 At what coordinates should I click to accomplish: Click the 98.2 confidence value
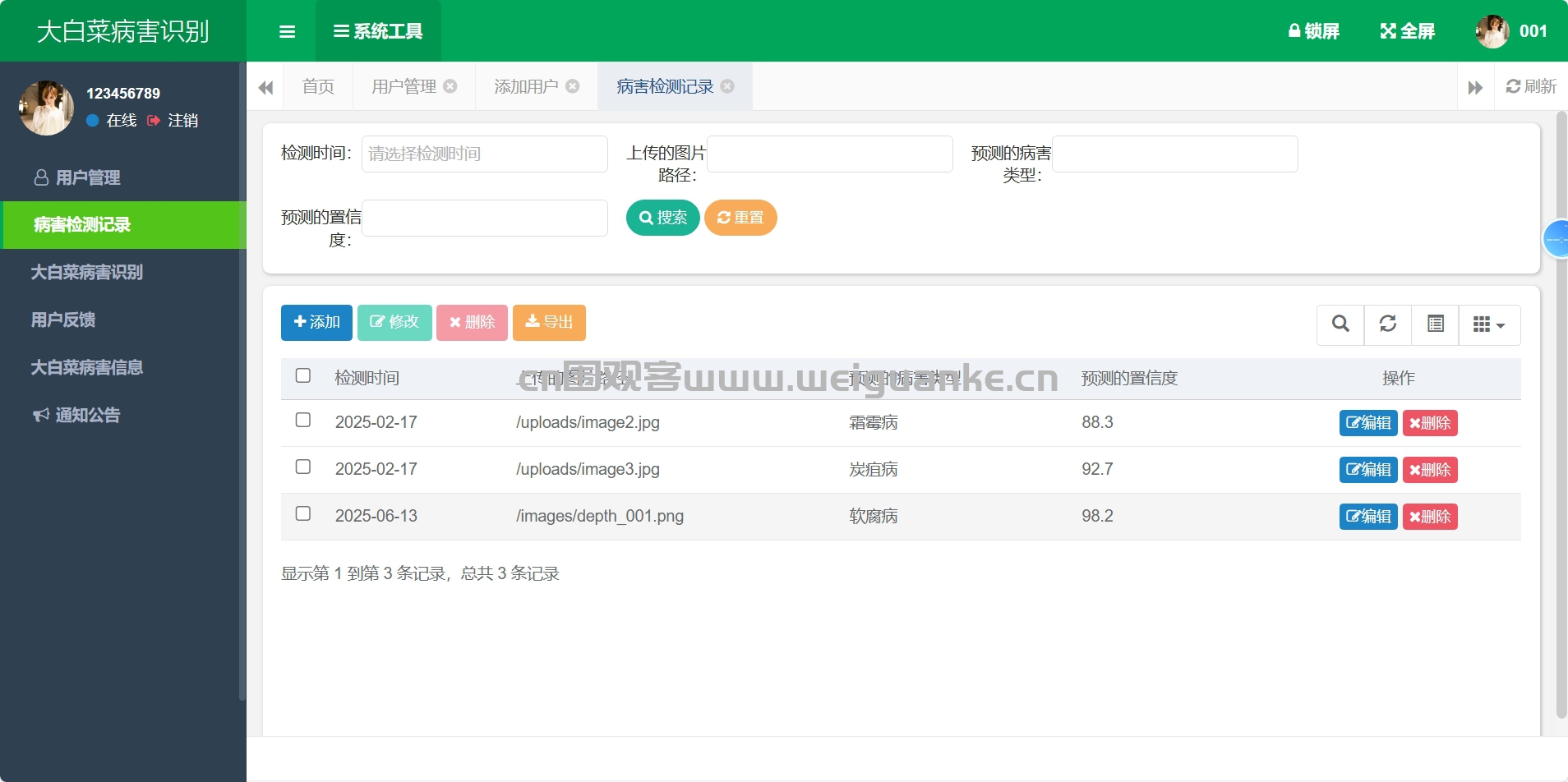pyautogui.click(x=1097, y=516)
